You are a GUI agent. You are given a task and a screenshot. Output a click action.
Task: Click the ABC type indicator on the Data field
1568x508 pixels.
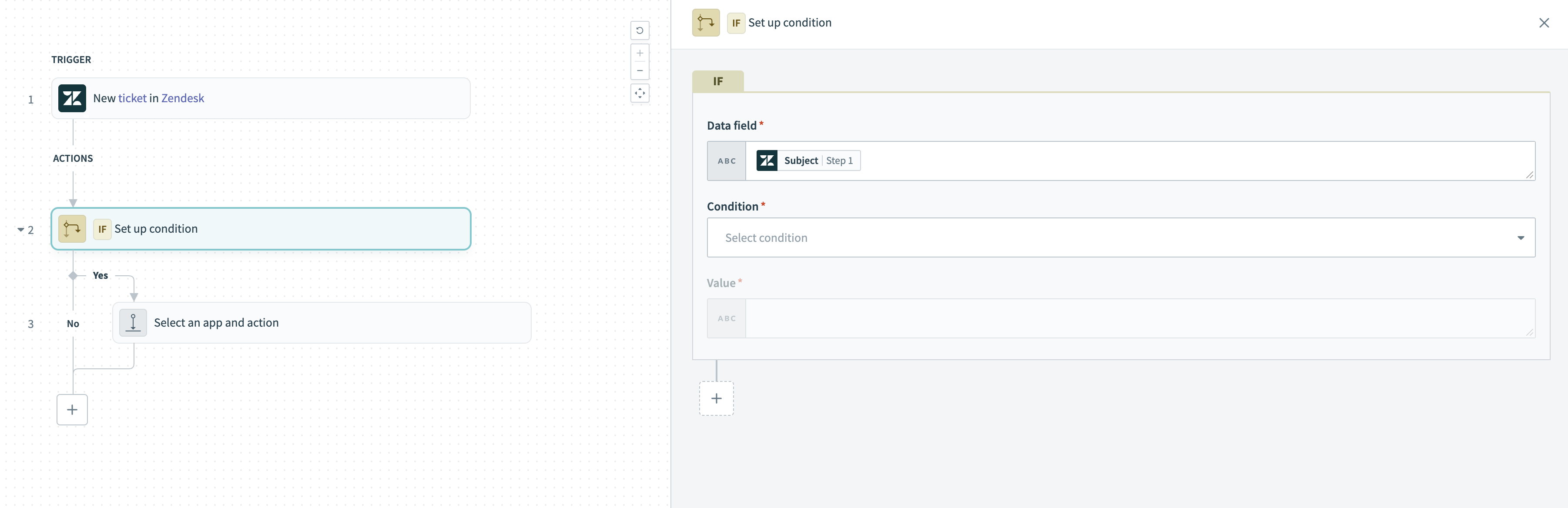[x=726, y=160]
